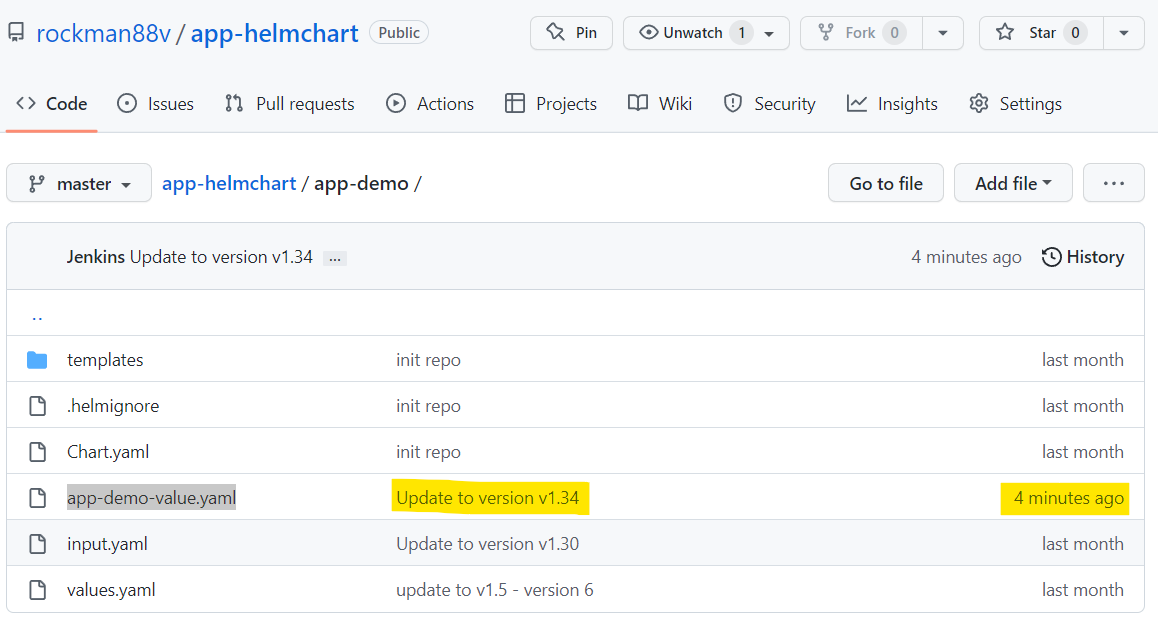Click app-demo breadcrumb text
This screenshot has height=622, width=1158.
(361, 183)
